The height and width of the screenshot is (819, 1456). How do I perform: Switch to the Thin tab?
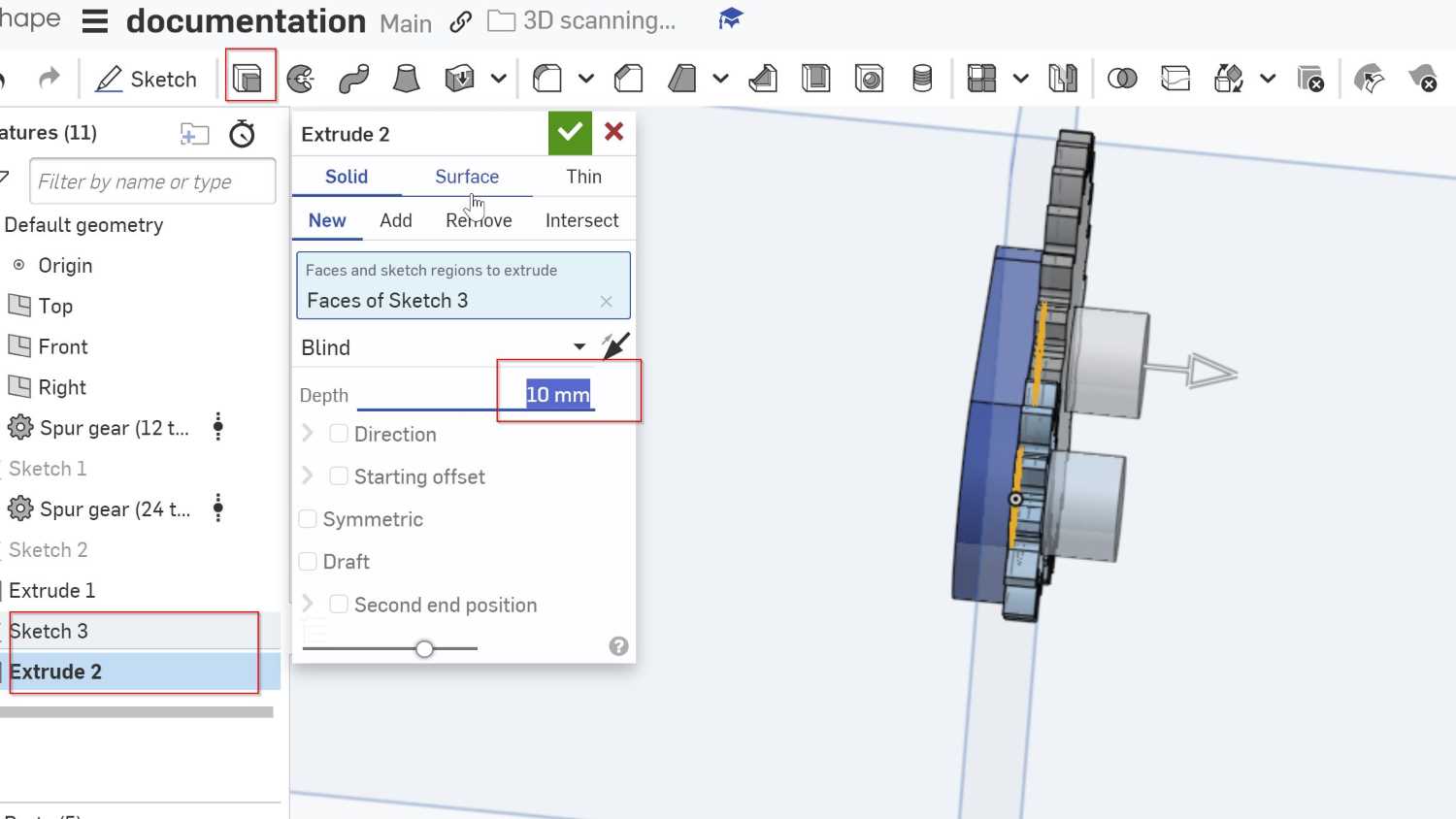click(x=583, y=177)
